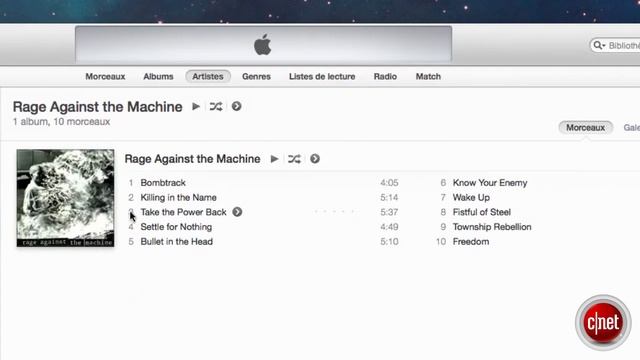Image resolution: width=640 pixels, height=360 pixels.
Task: Click the Apple logo in the display area
Action: (262, 45)
